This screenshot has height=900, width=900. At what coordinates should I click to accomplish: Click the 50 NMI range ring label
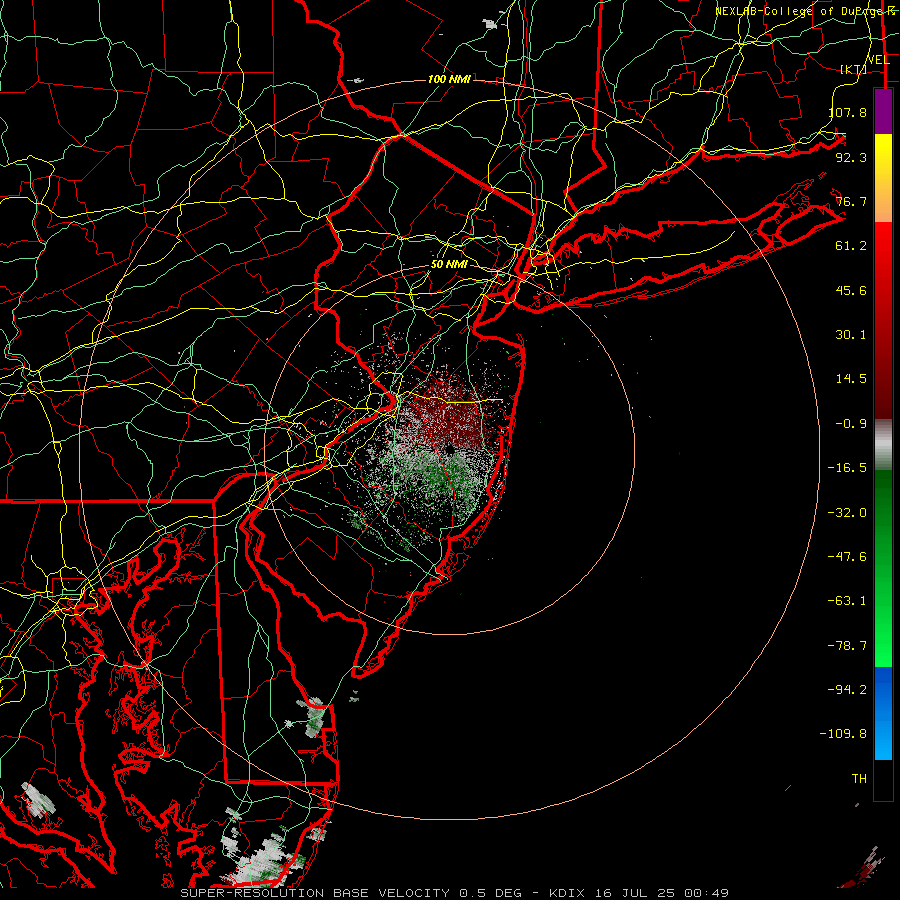449,265
